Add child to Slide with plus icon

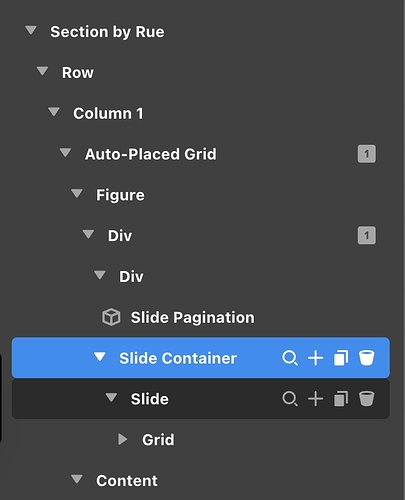pos(315,399)
